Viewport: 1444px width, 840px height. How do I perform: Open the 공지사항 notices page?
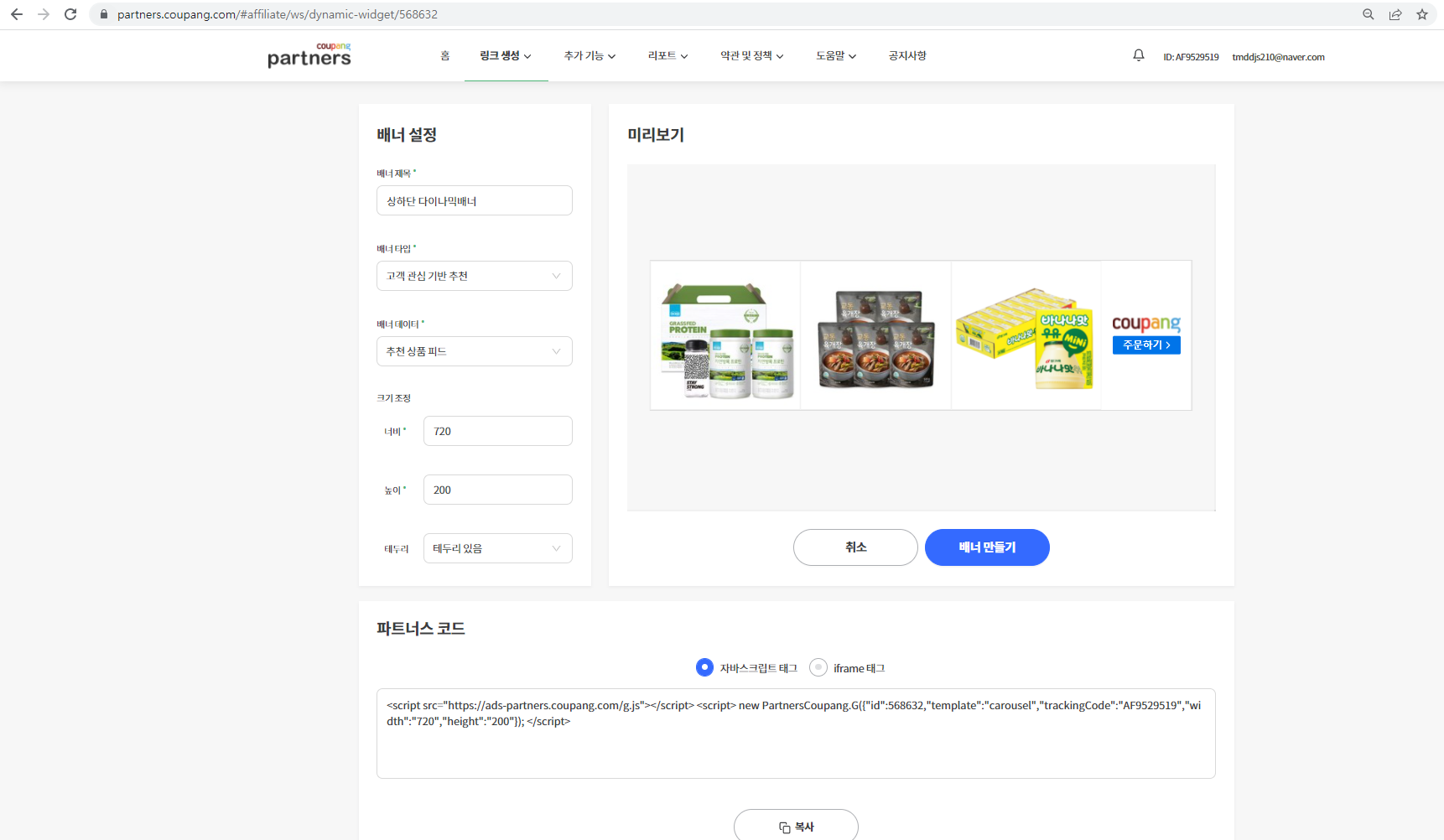pos(907,56)
